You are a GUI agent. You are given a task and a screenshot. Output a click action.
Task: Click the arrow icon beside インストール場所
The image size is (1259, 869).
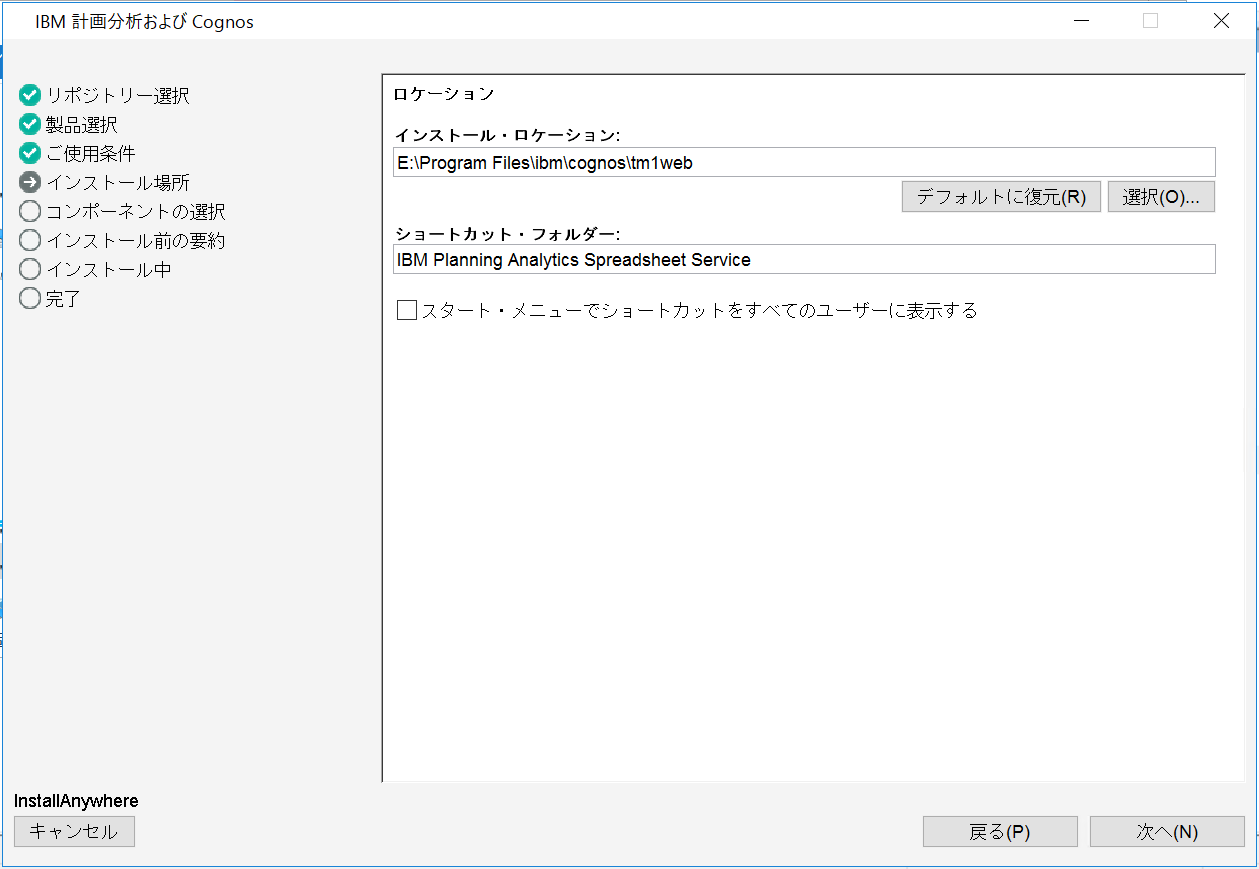pyautogui.click(x=30, y=183)
